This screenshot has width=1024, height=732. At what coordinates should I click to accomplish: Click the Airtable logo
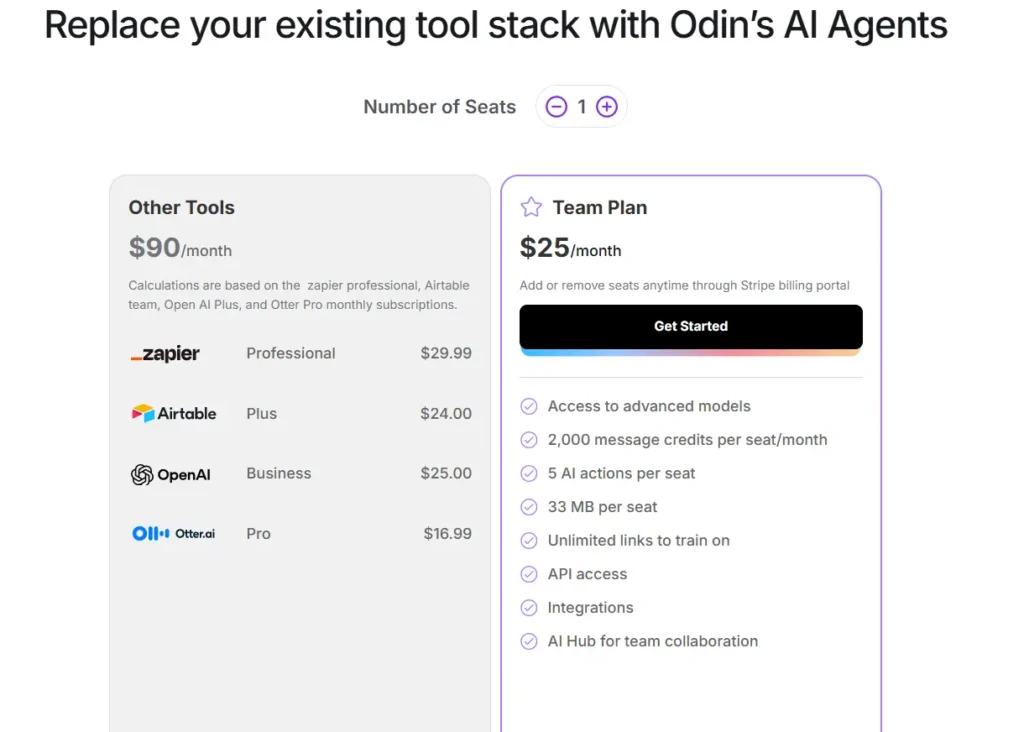pos(174,413)
